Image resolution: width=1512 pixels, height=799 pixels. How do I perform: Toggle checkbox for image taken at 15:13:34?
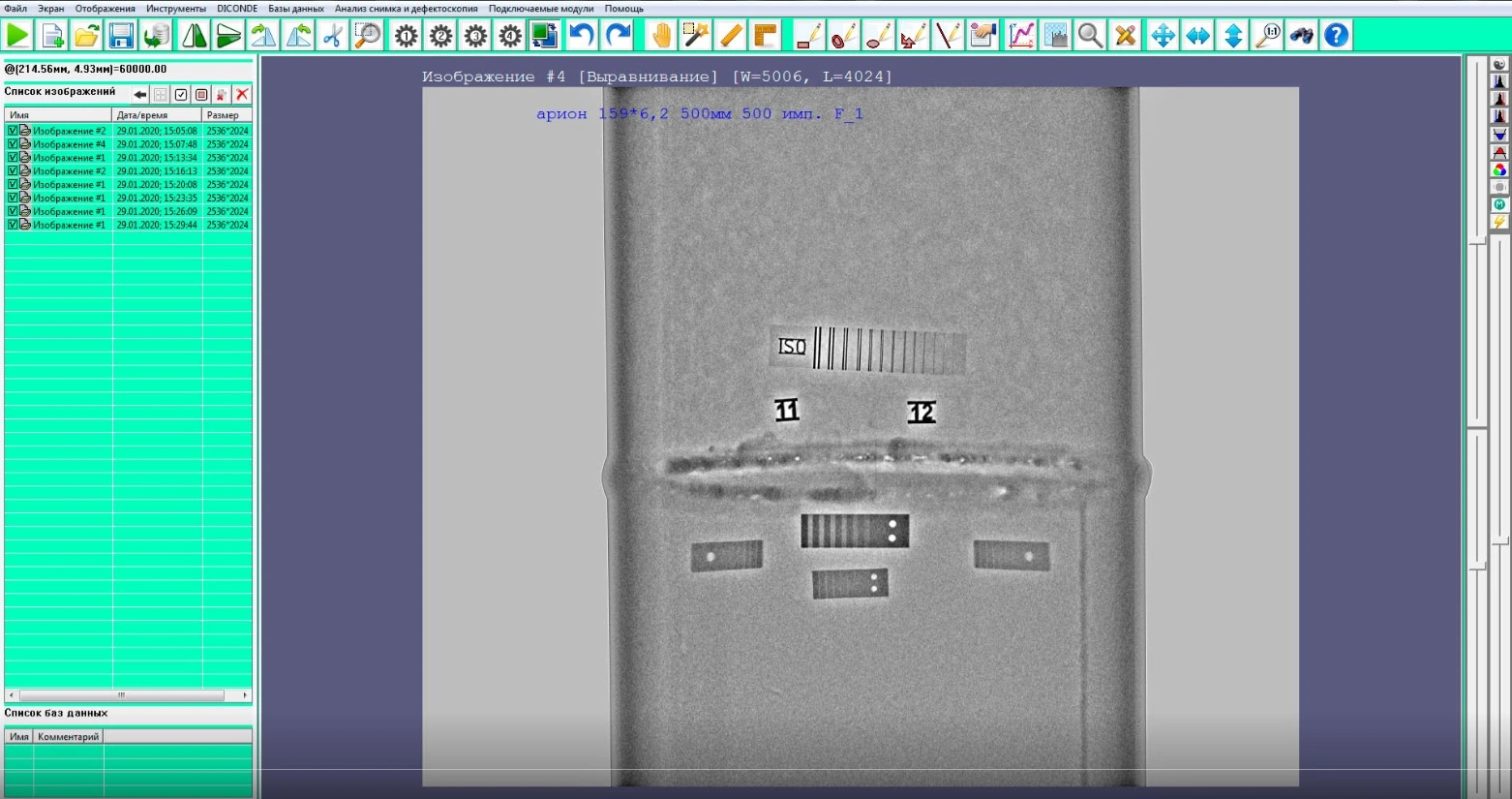(x=13, y=158)
